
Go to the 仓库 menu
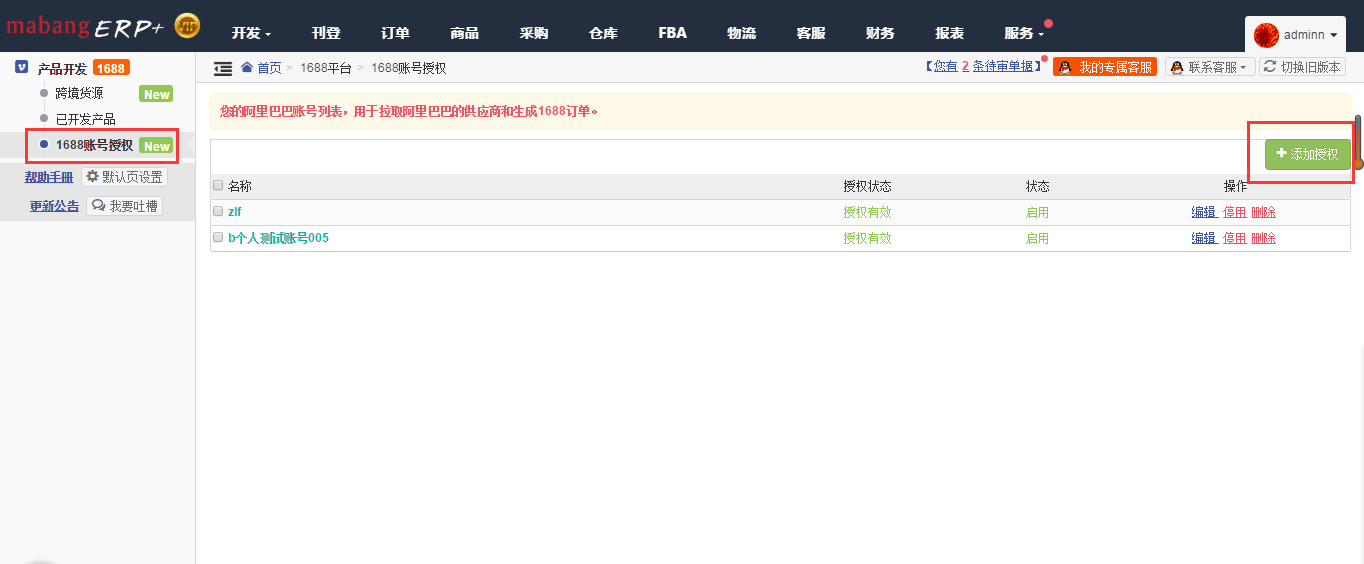pyautogui.click(x=603, y=33)
